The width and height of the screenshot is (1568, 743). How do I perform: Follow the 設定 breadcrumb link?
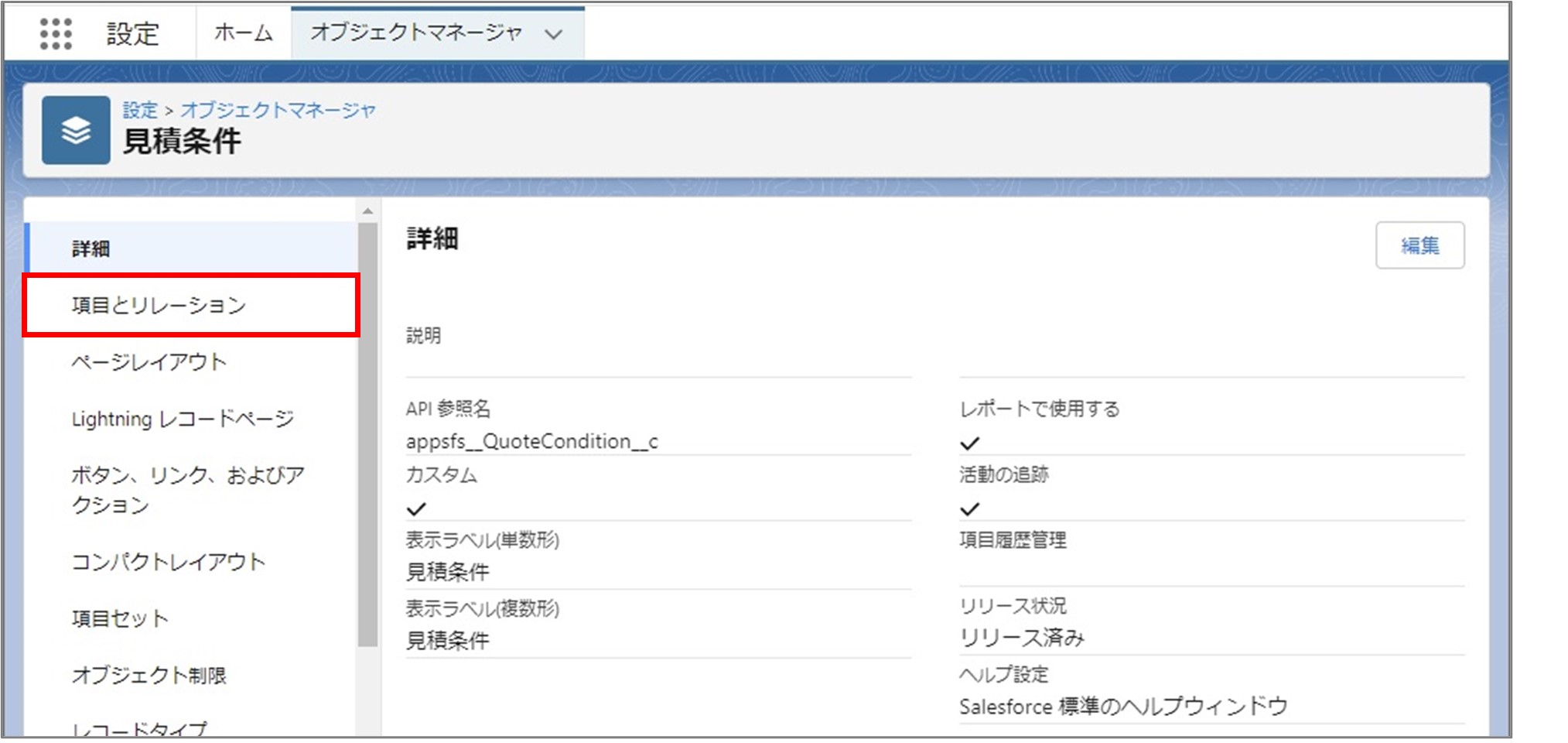pyautogui.click(x=140, y=110)
